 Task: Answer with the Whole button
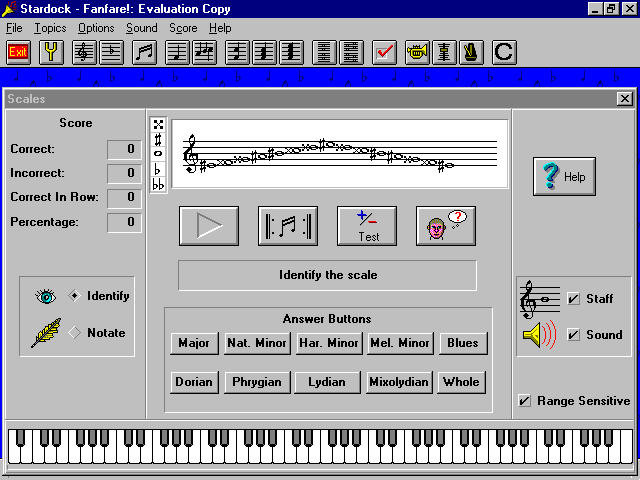coord(462,382)
